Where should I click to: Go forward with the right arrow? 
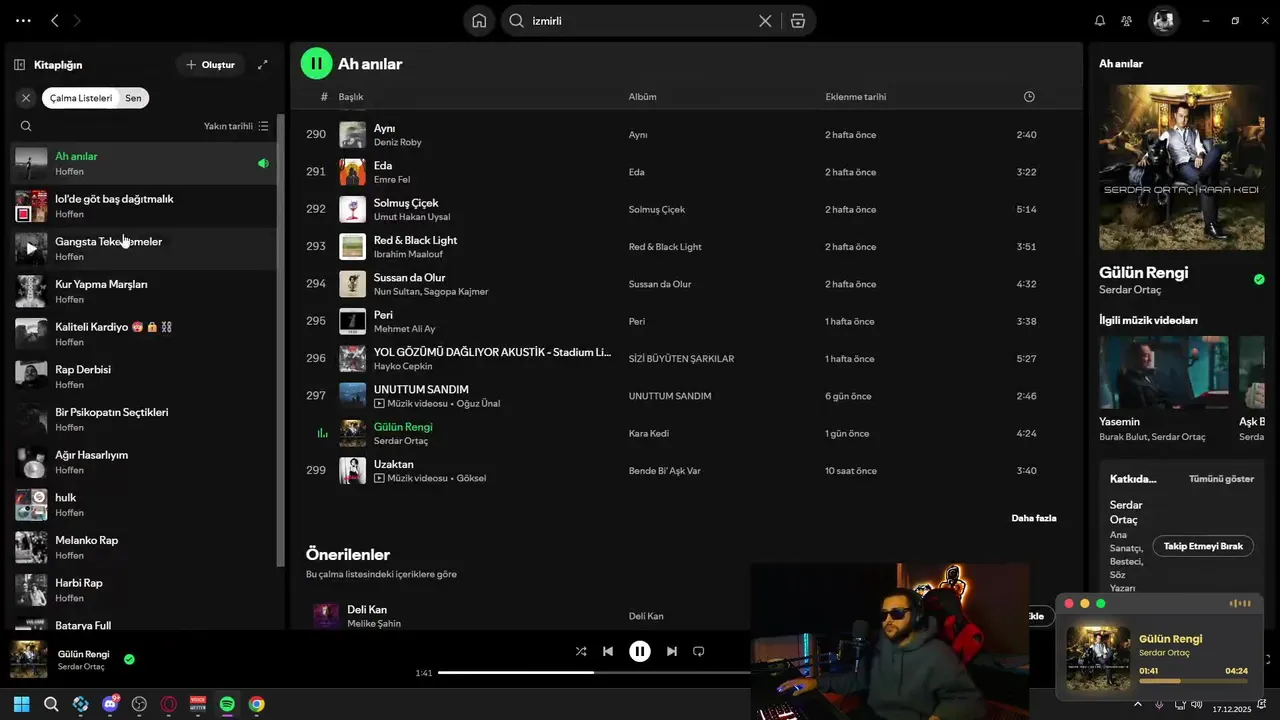click(x=77, y=20)
